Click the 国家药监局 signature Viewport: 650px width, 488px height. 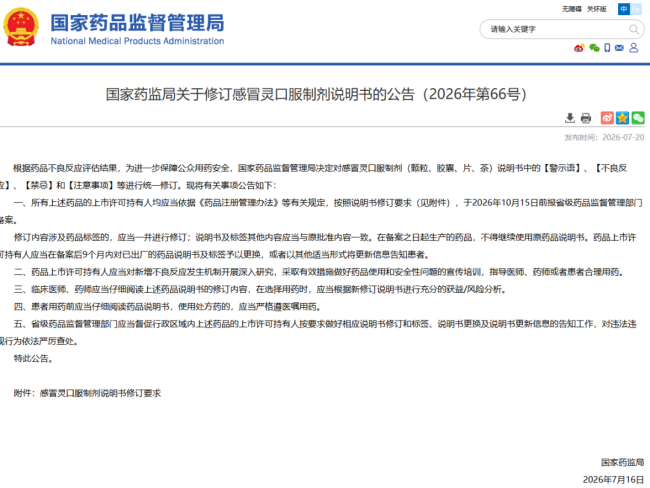[x=623, y=462]
